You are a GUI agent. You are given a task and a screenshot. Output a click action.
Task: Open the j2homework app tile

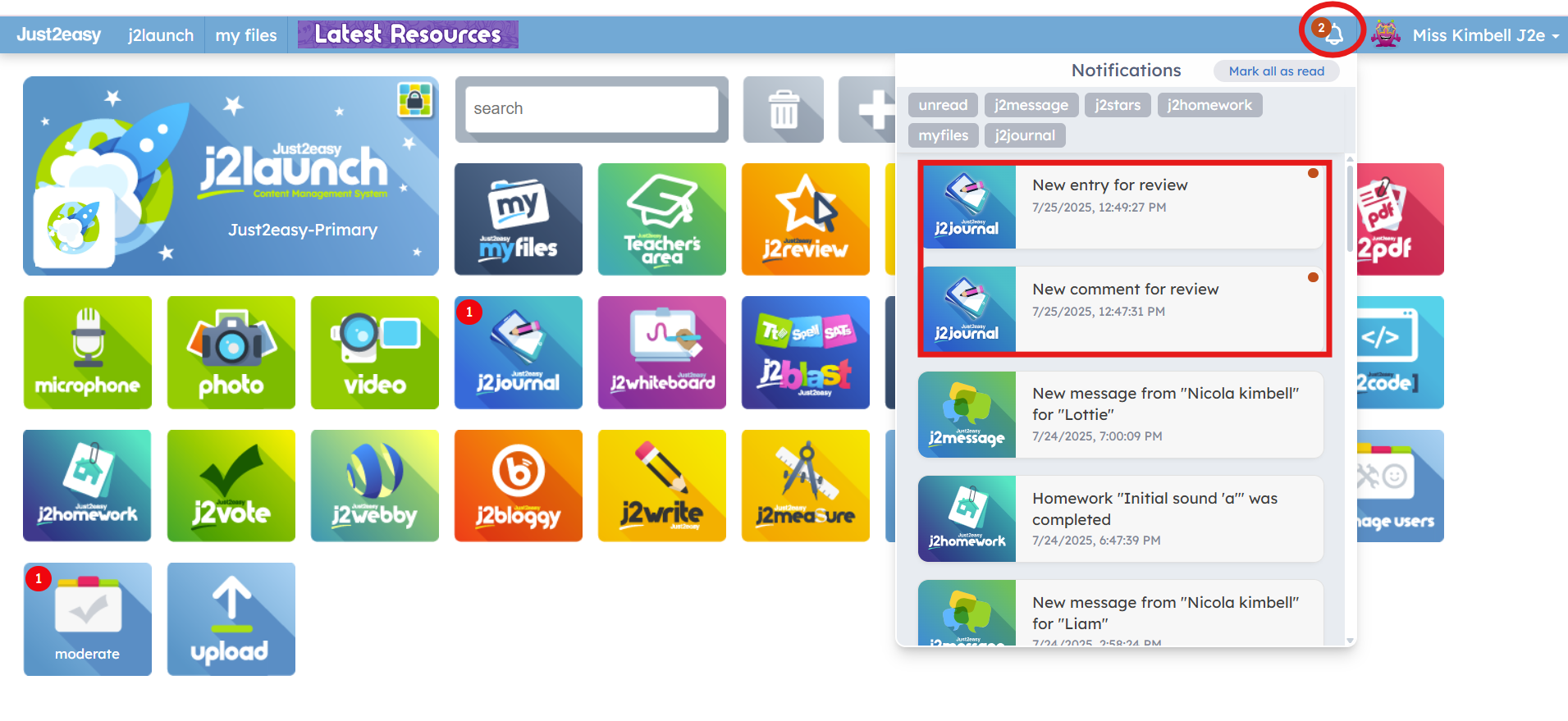[x=88, y=486]
